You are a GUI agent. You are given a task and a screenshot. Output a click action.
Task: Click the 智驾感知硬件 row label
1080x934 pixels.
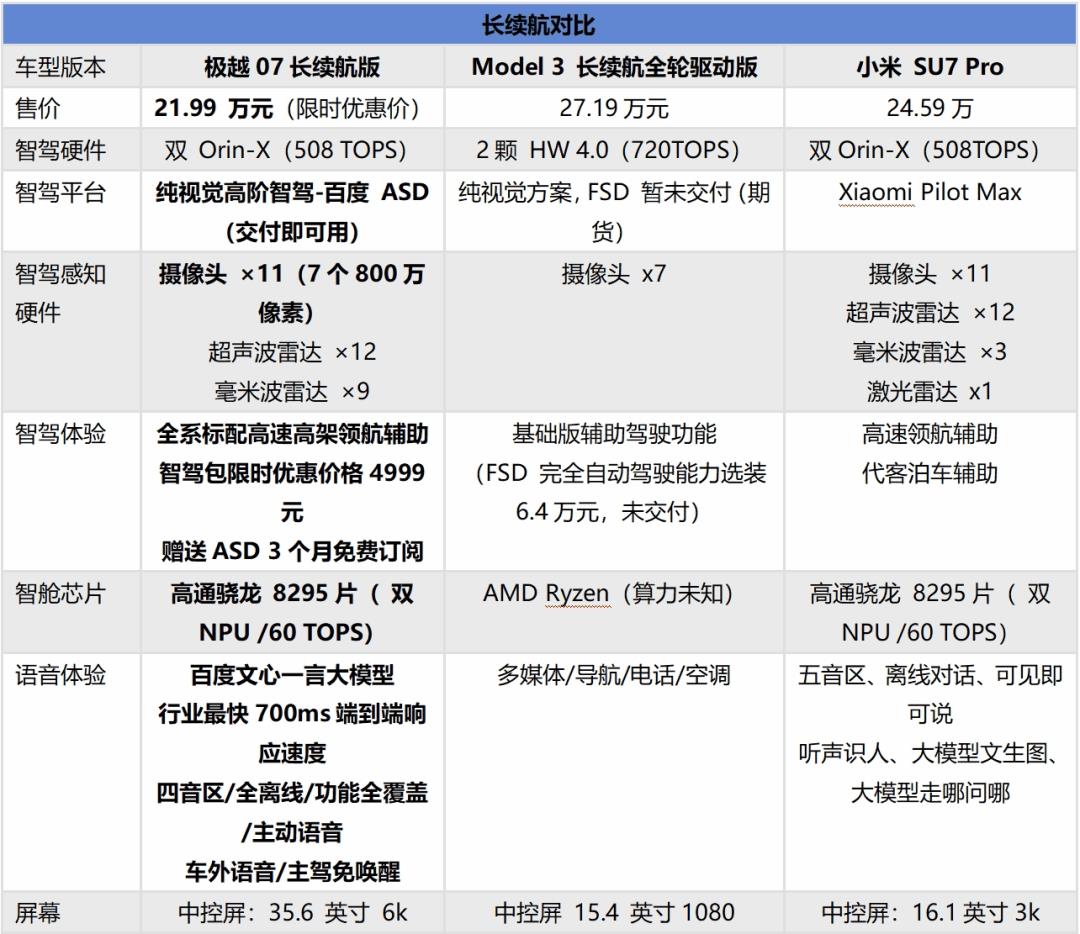click(x=61, y=293)
